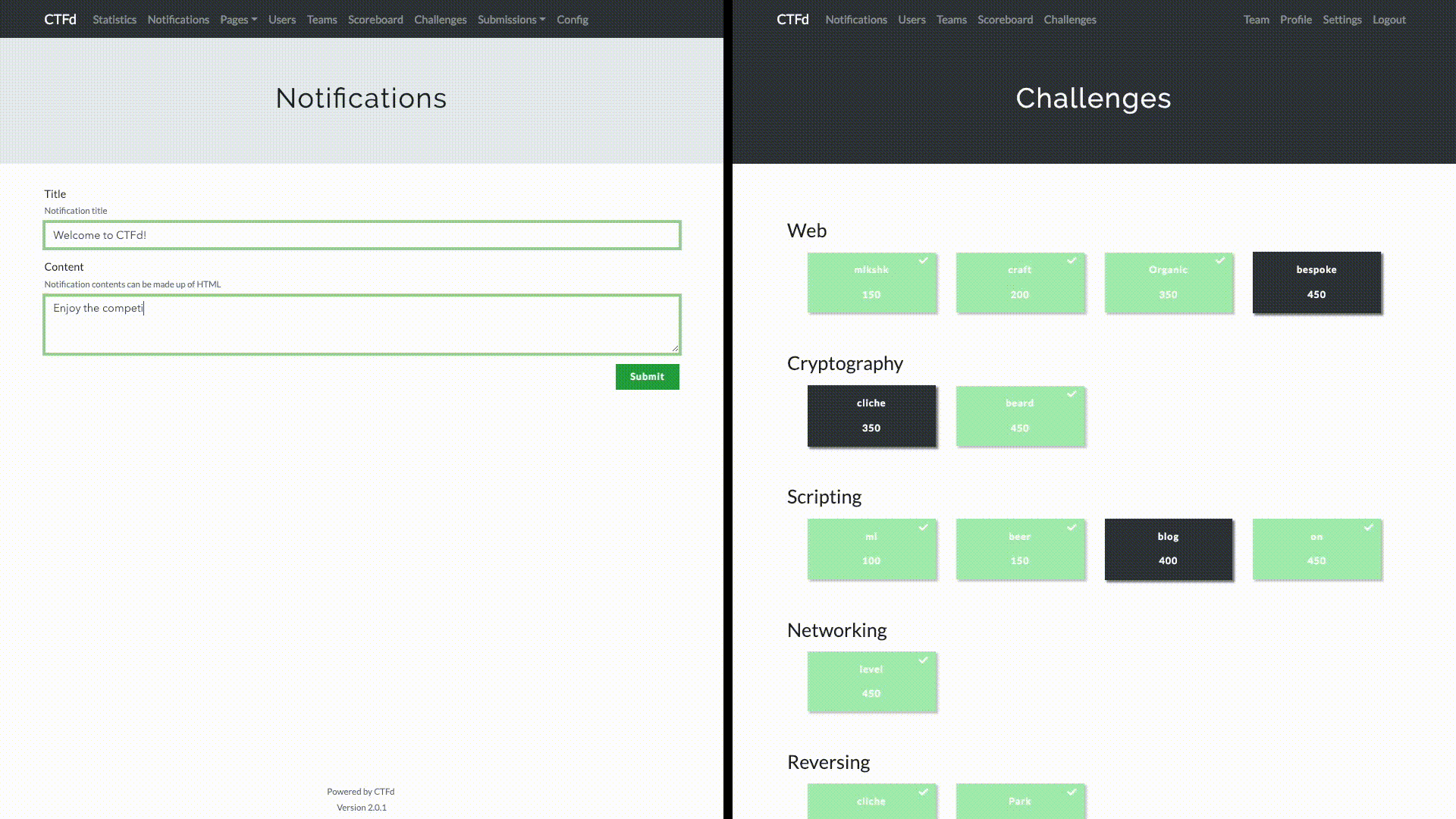Viewport: 1456px width, 819px height.
Task: Expand the Pages dropdown in admin nav
Action: [x=238, y=19]
